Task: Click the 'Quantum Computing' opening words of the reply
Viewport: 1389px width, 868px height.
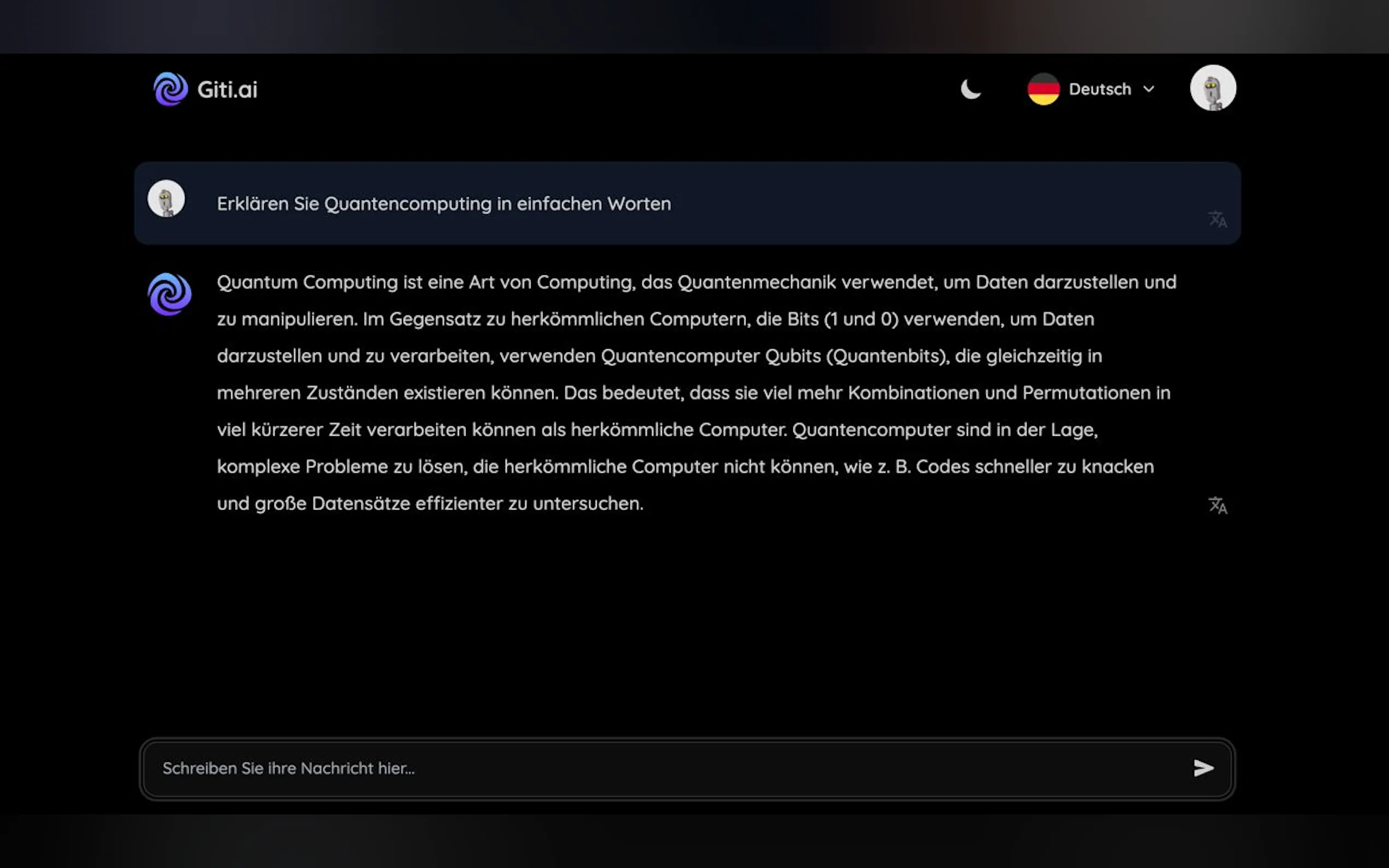Action: coord(307,283)
